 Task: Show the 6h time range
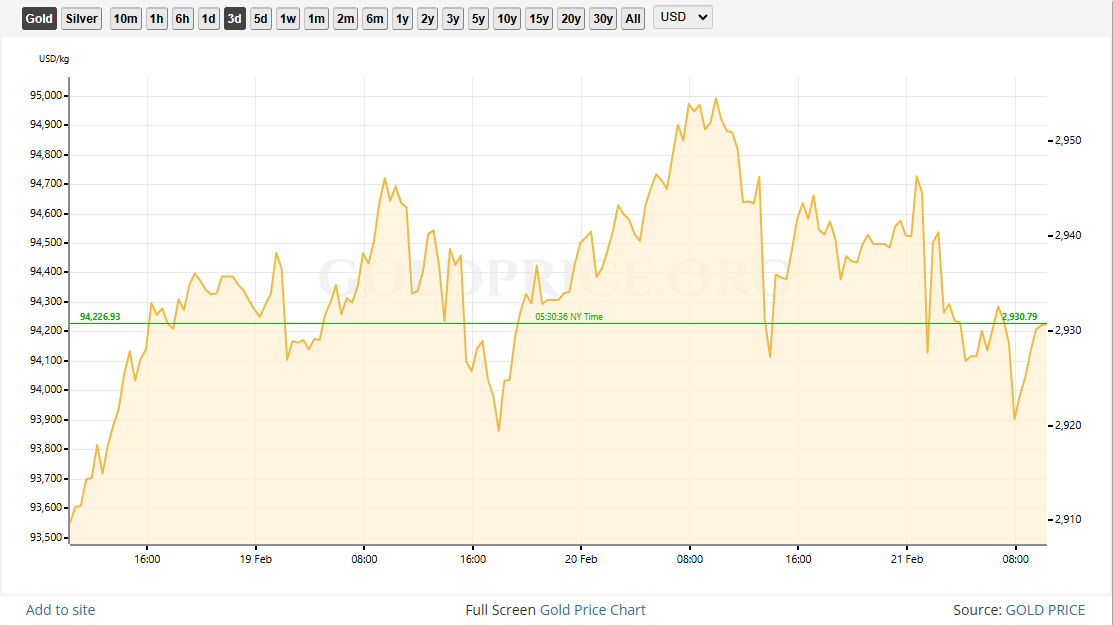(x=183, y=18)
